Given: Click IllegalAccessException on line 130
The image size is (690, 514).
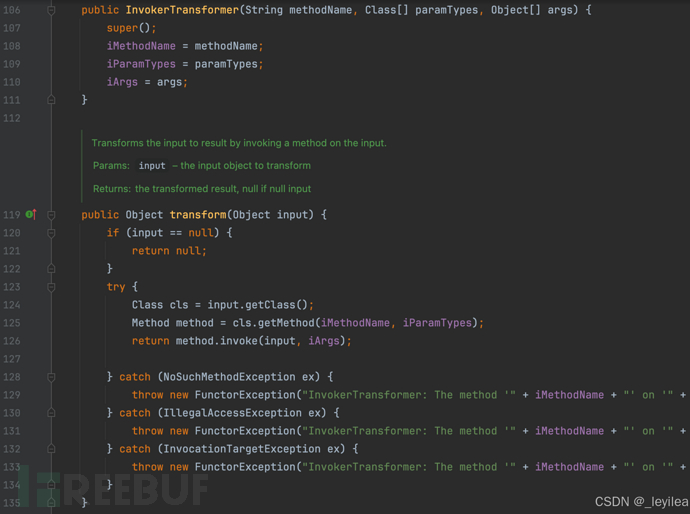Looking at the screenshot, I should [232, 413].
